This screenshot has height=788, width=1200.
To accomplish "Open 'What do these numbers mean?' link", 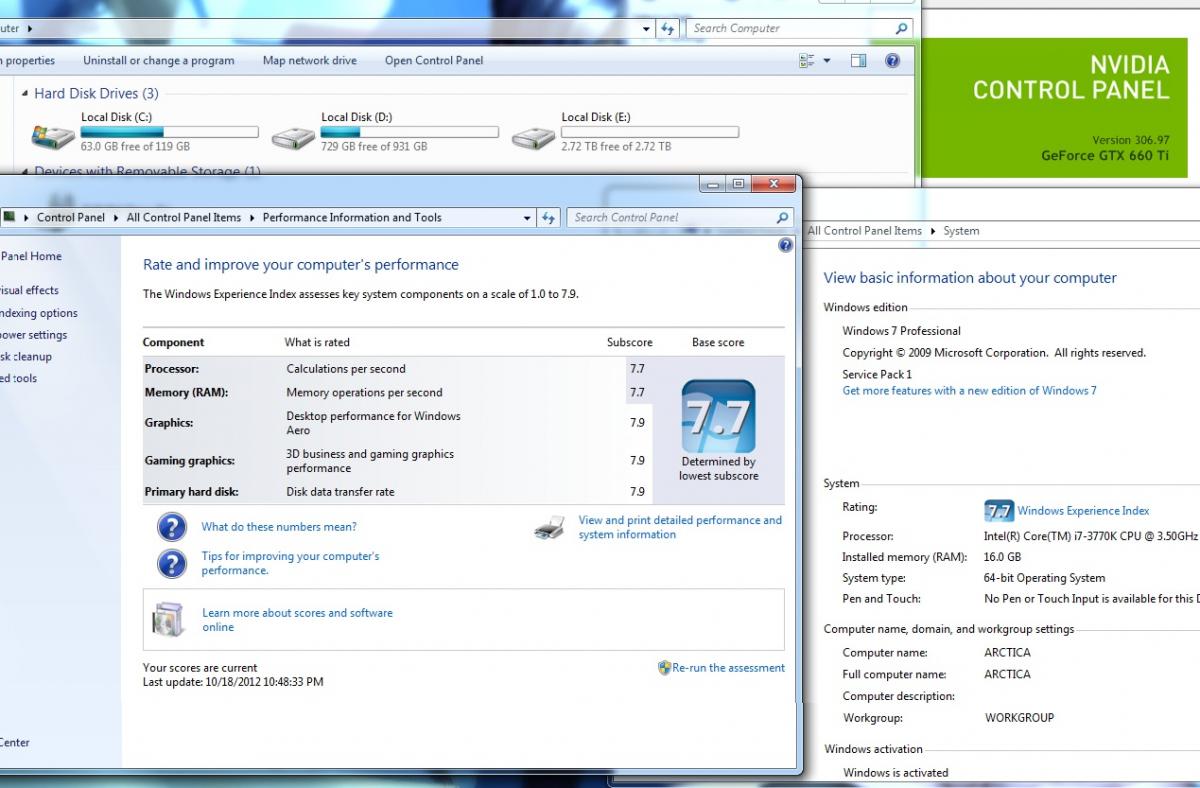I will (x=279, y=527).
